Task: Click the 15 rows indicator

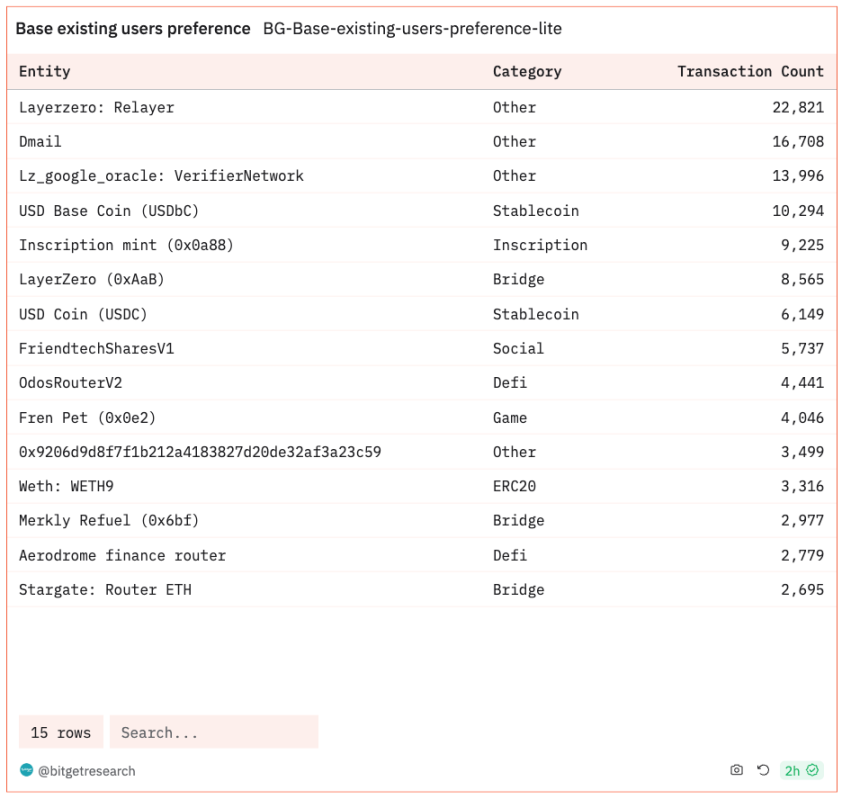Action: tap(60, 732)
